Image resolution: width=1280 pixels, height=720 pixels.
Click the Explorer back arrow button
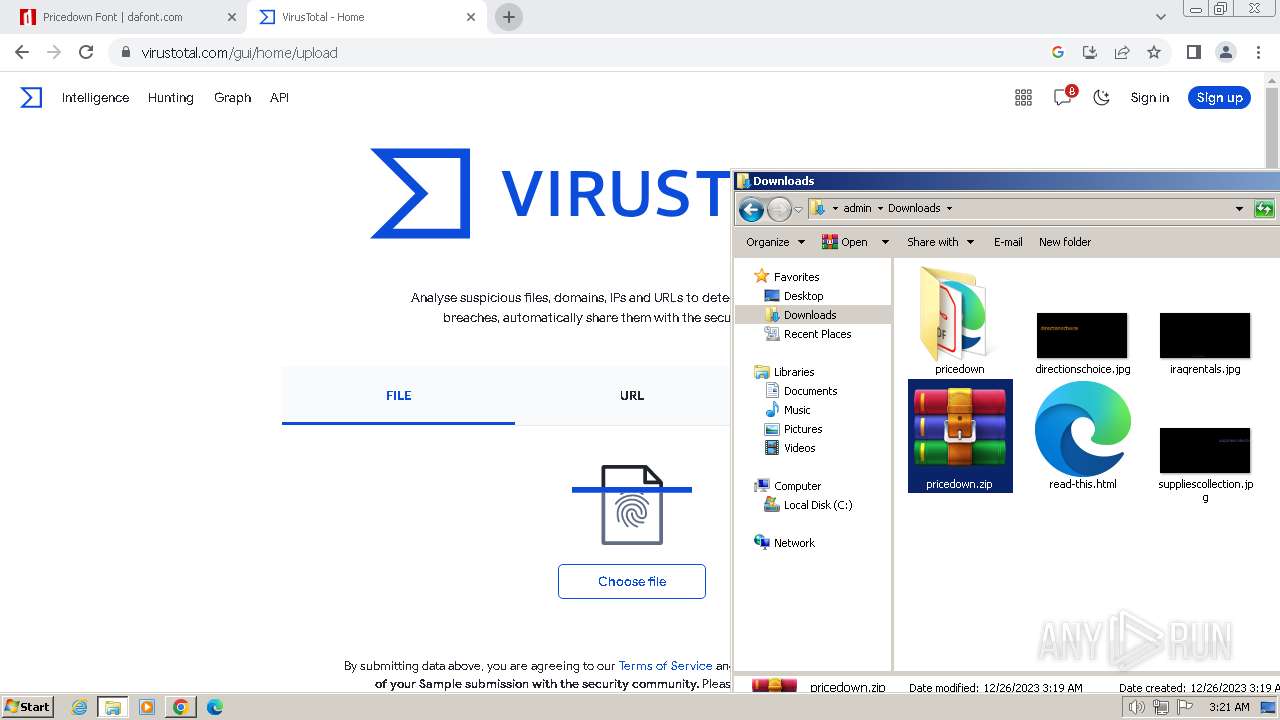(x=751, y=209)
